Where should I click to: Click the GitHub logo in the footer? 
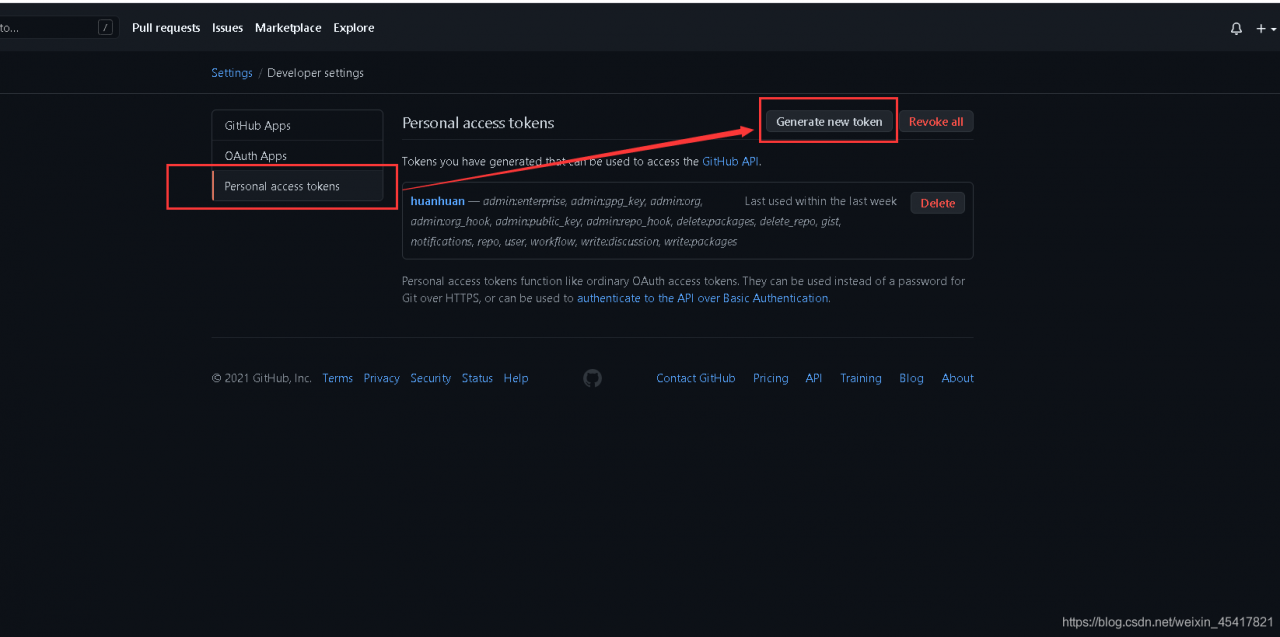593,378
